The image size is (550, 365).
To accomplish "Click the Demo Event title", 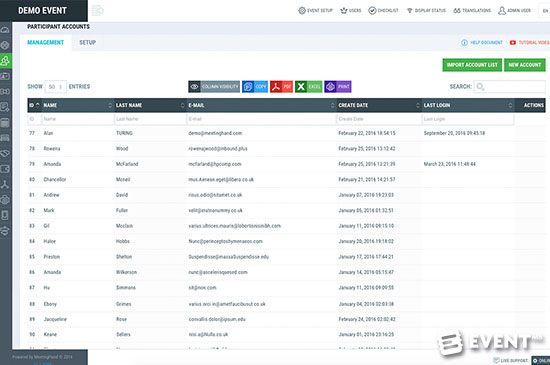I will click(42, 11).
